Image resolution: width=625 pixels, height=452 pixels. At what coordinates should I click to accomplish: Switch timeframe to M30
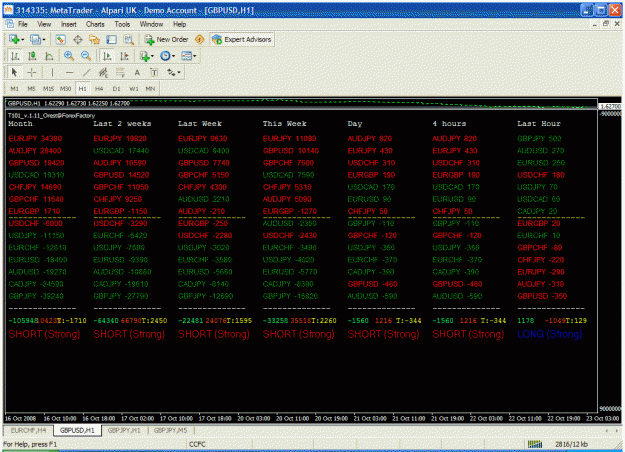[65, 88]
